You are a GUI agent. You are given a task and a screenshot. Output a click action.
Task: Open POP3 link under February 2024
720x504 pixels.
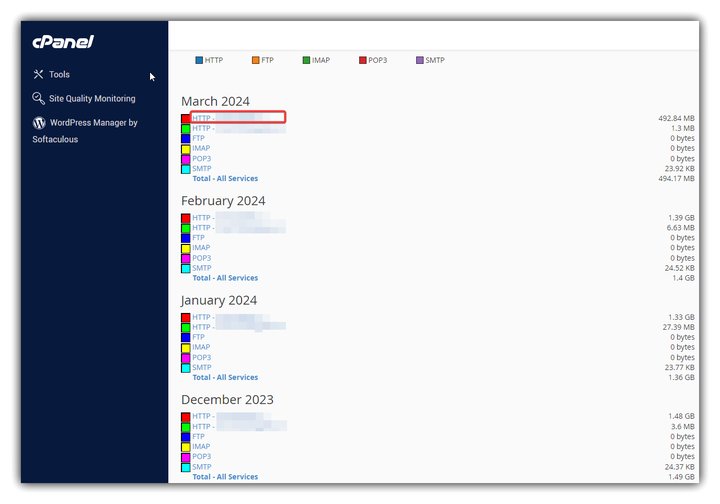[x=202, y=258]
